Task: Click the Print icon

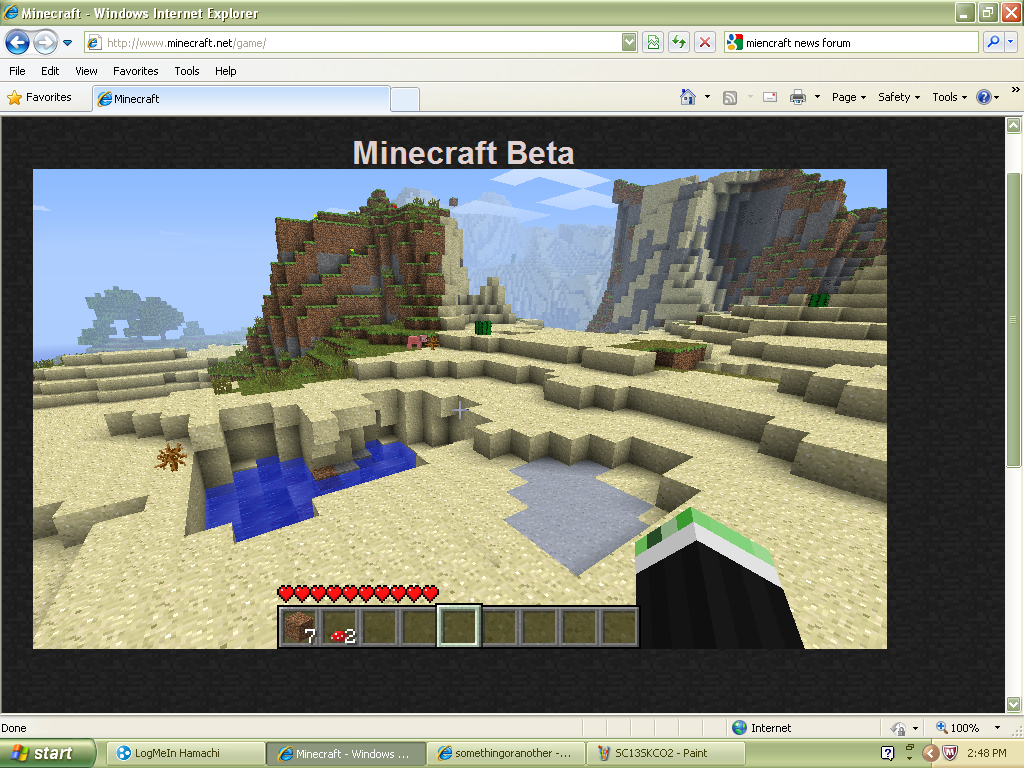Action: click(x=798, y=97)
